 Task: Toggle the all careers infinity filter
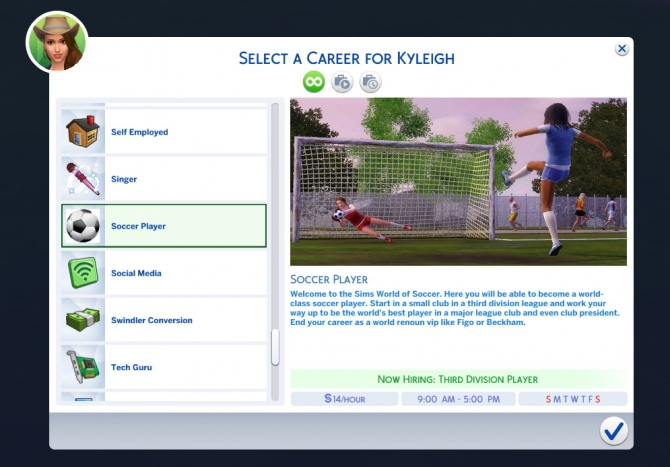pos(314,82)
